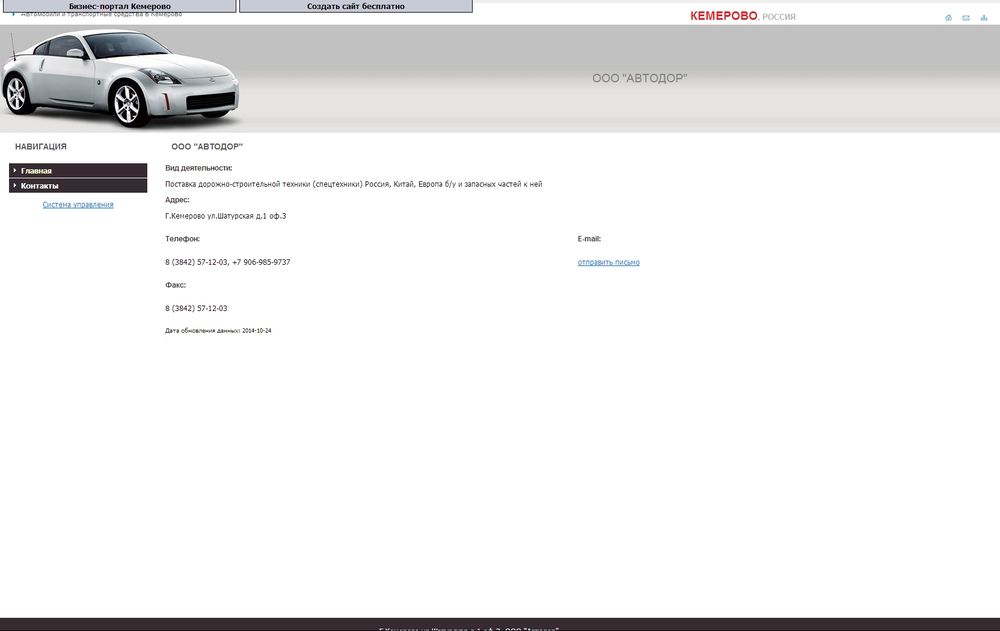The image size is (1000, 631).
Task: Click the Создать сайт бесплатно button
Action: pyautogui.click(x=356, y=6)
